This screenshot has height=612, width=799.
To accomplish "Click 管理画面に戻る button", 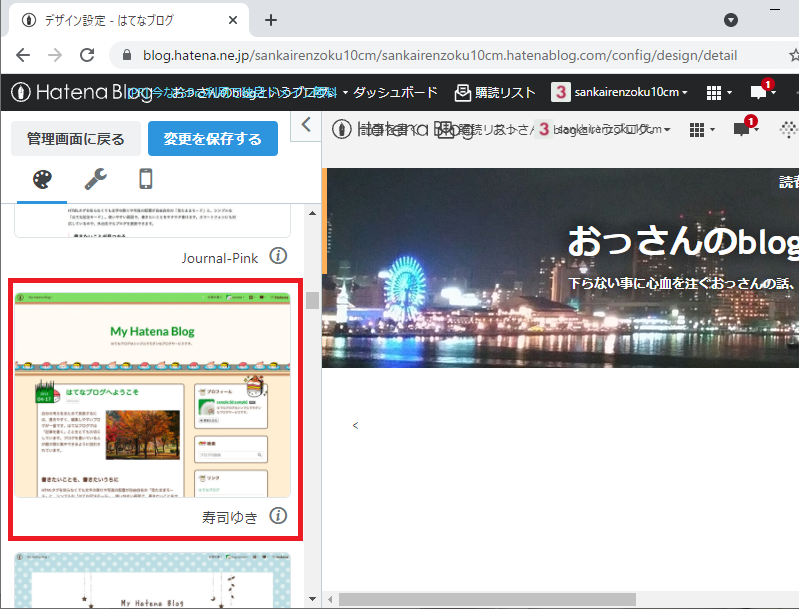I will pyautogui.click(x=76, y=139).
